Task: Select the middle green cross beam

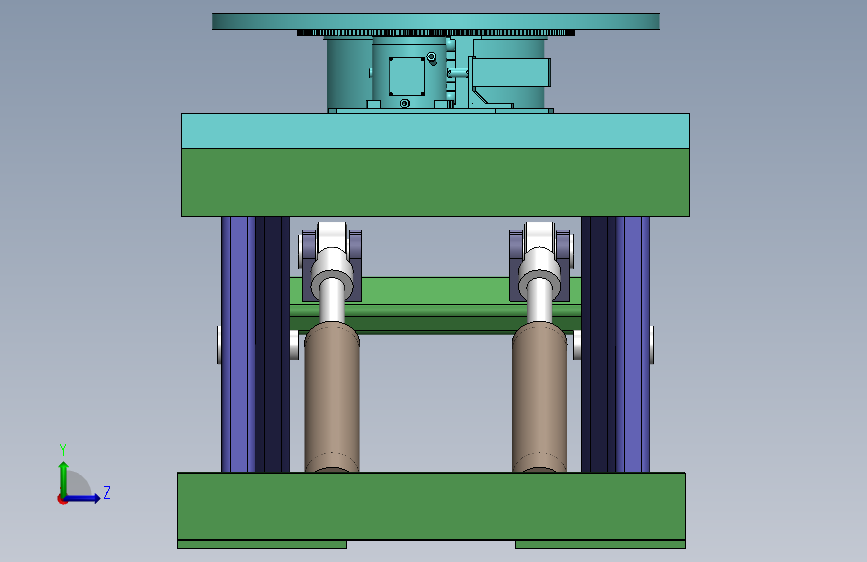Action: (x=435, y=305)
